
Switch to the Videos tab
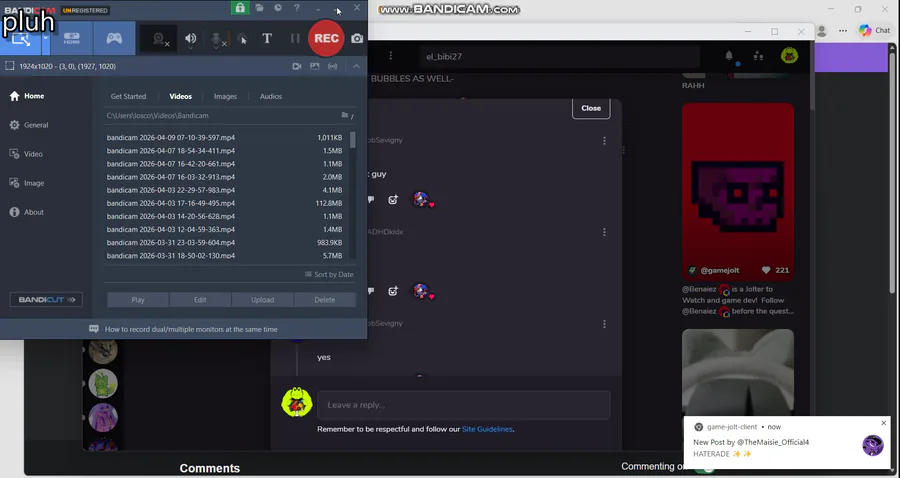180,96
